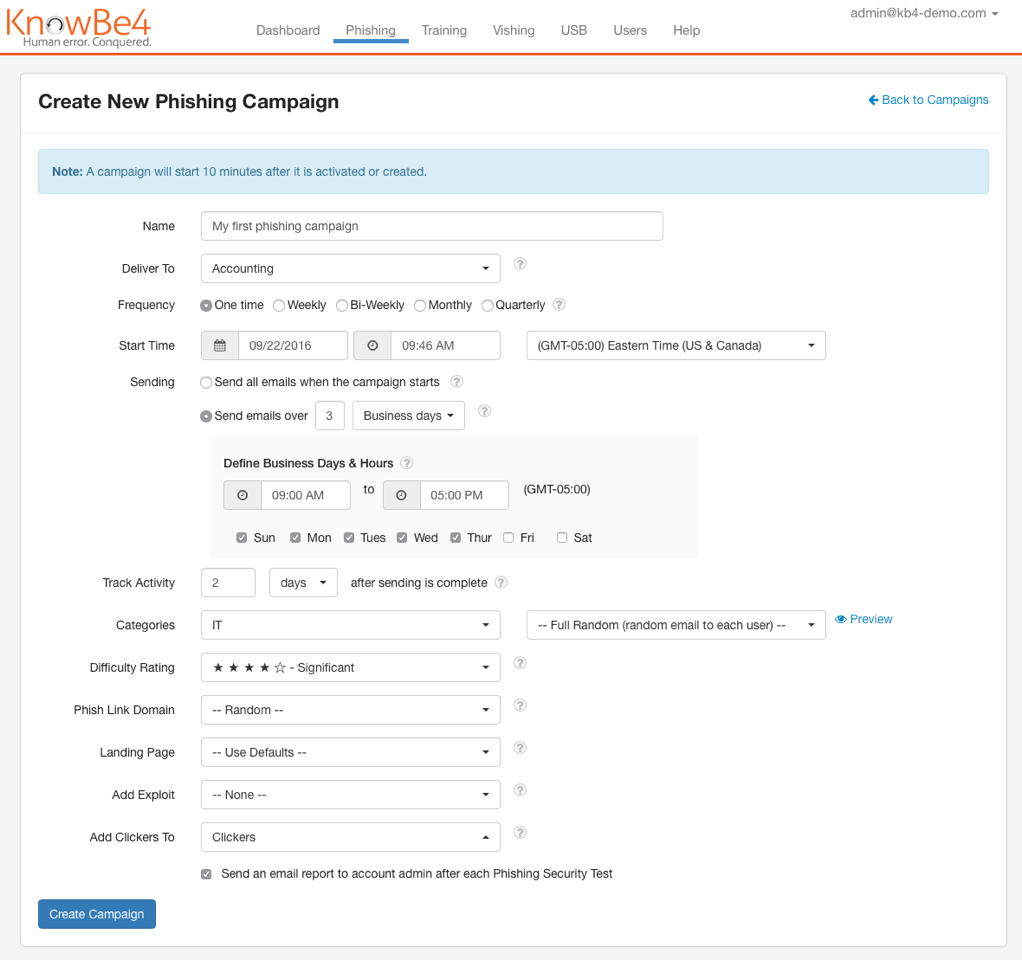This screenshot has width=1022, height=960.
Task: Enable the Fri business day checkbox
Action: pos(508,537)
